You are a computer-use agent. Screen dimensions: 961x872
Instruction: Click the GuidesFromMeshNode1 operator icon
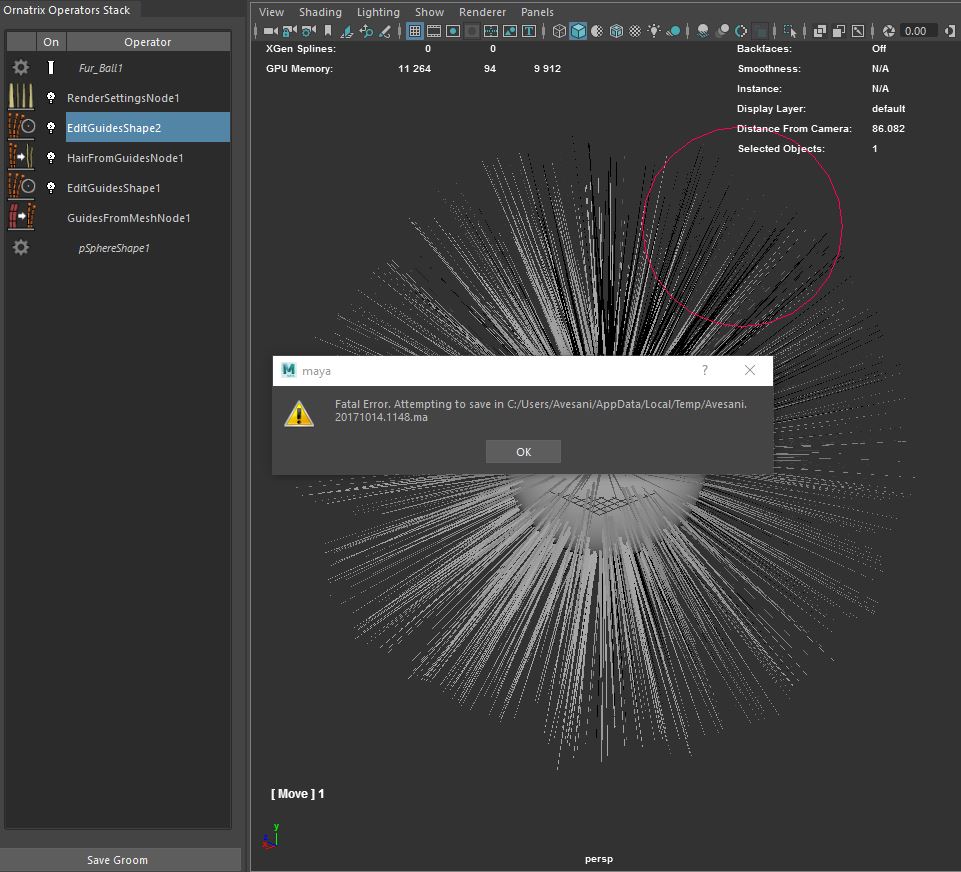(x=21, y=218)
